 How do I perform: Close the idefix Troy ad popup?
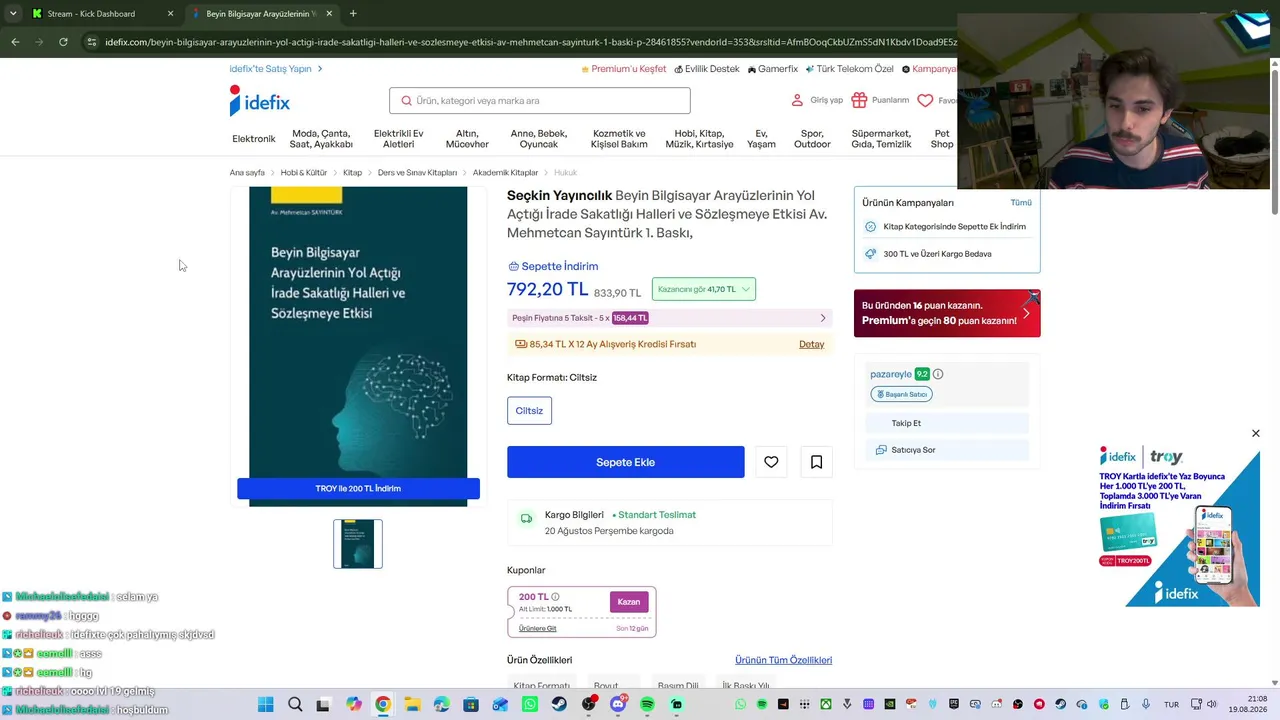pyautogui.click(x=1256, y=433)
